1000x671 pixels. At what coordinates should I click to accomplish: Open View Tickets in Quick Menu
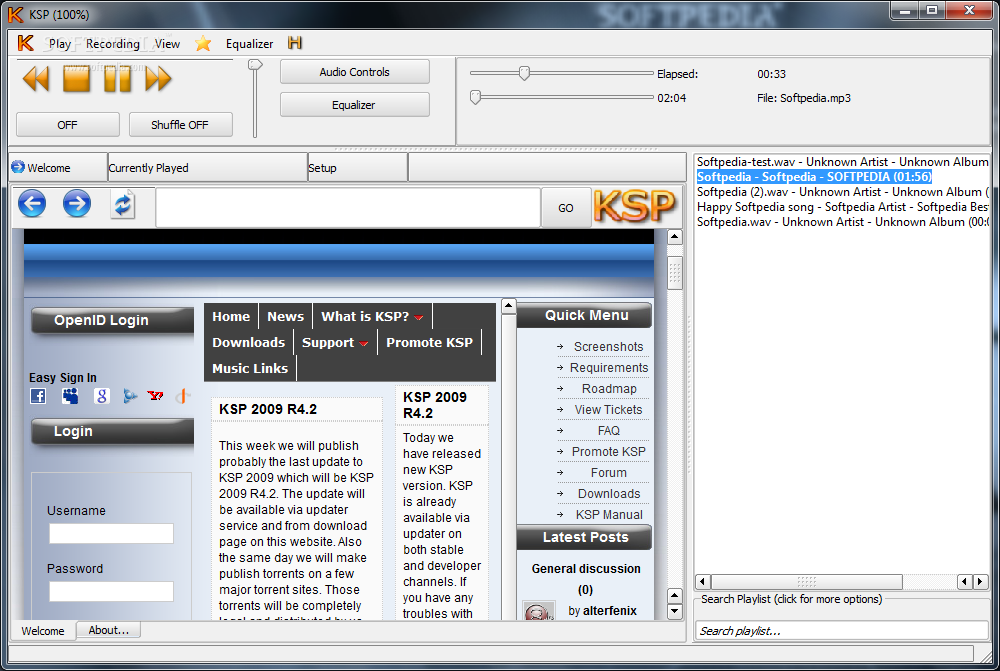pos(608,409)
